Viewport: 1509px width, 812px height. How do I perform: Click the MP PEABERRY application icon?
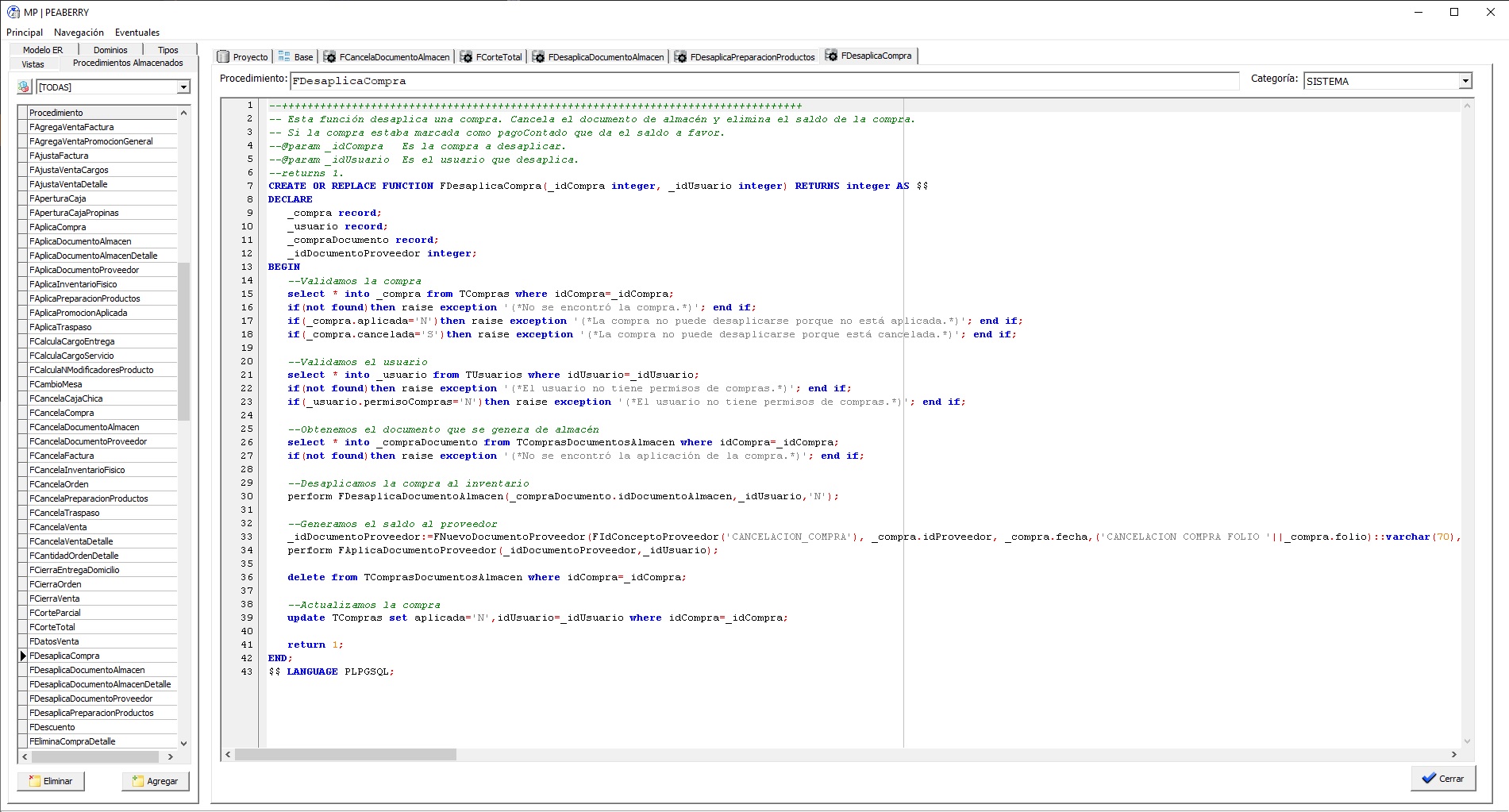click(13, 12)
